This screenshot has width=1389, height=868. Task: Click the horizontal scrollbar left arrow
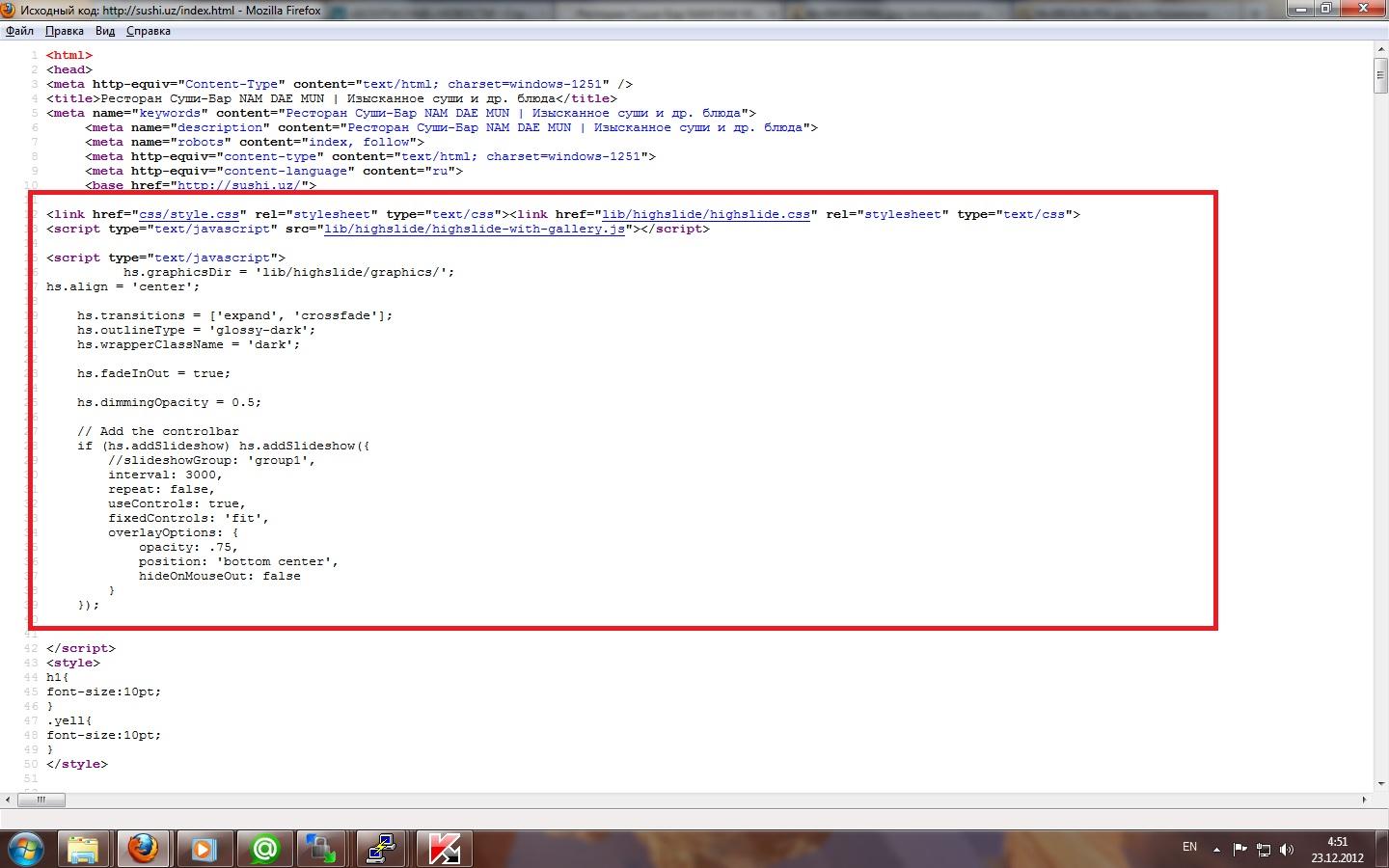pyautogui.click(x=9, y=800)
